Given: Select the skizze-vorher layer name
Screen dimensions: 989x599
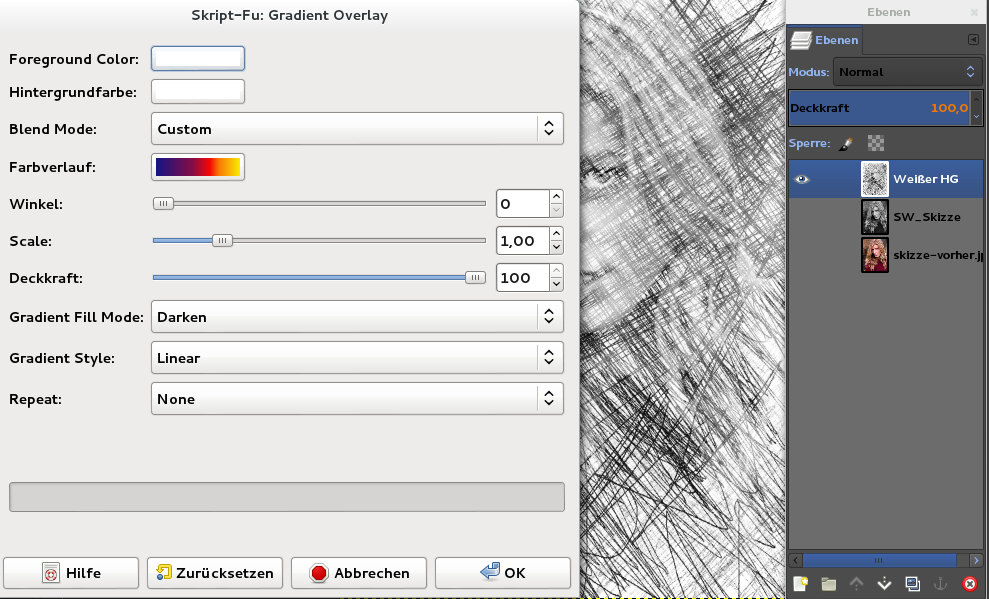Looking at the screenshot, I should 937,255.
